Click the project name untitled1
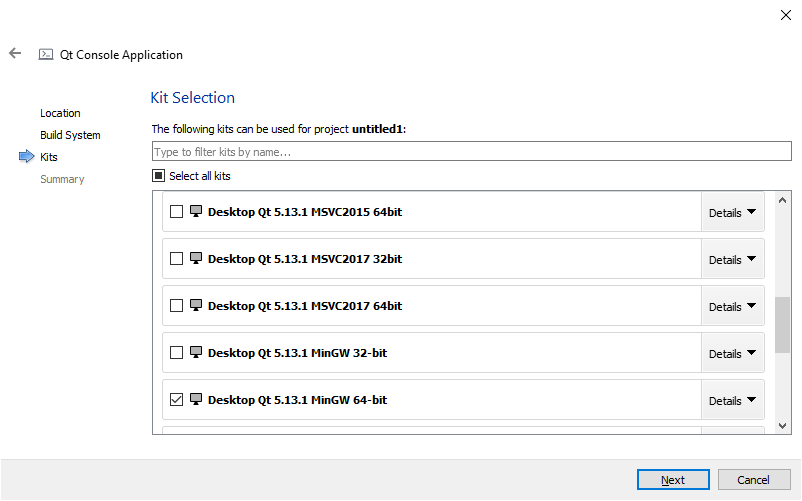 (377, 129)
